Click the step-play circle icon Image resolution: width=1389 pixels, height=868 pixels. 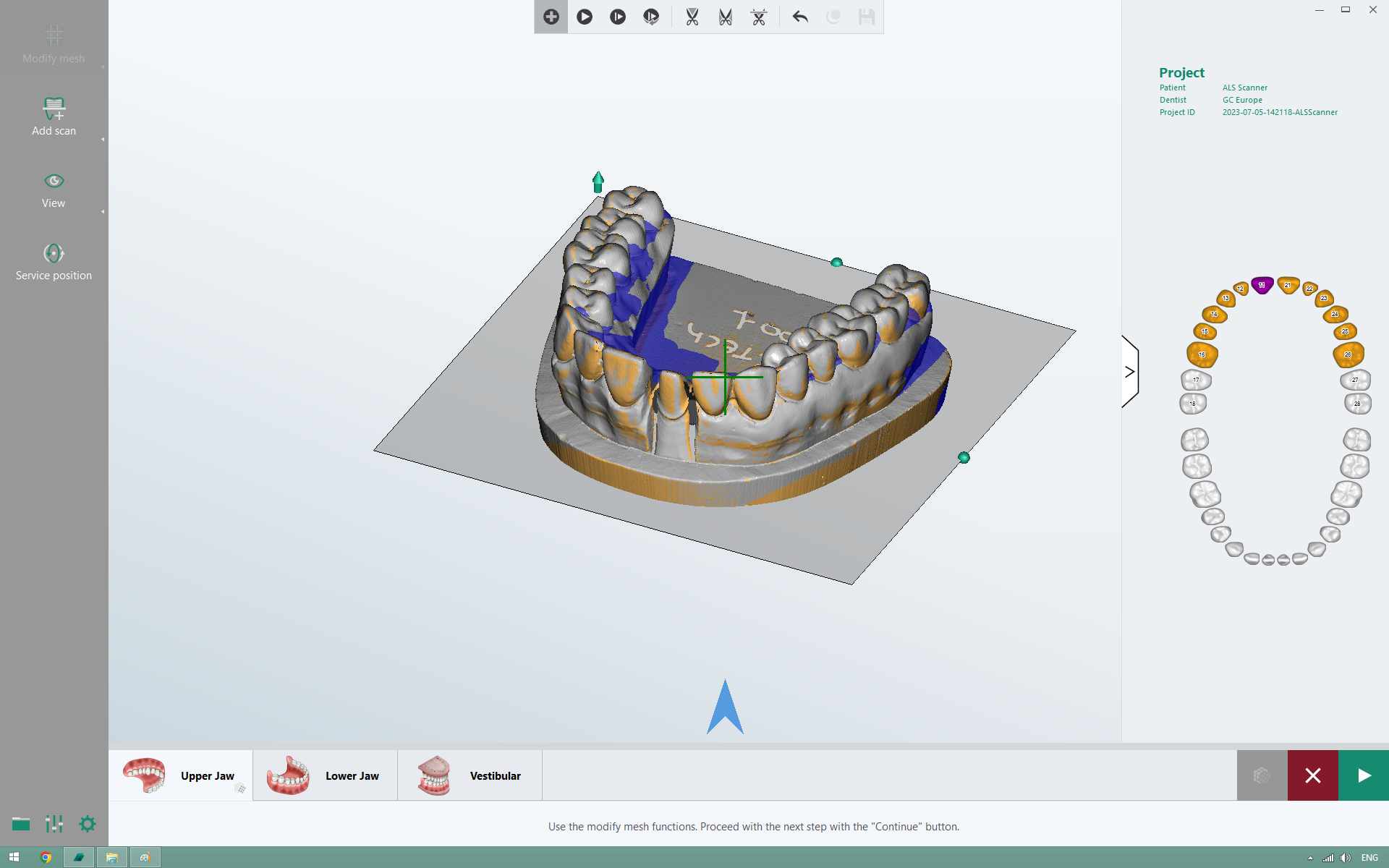(618, 17)
